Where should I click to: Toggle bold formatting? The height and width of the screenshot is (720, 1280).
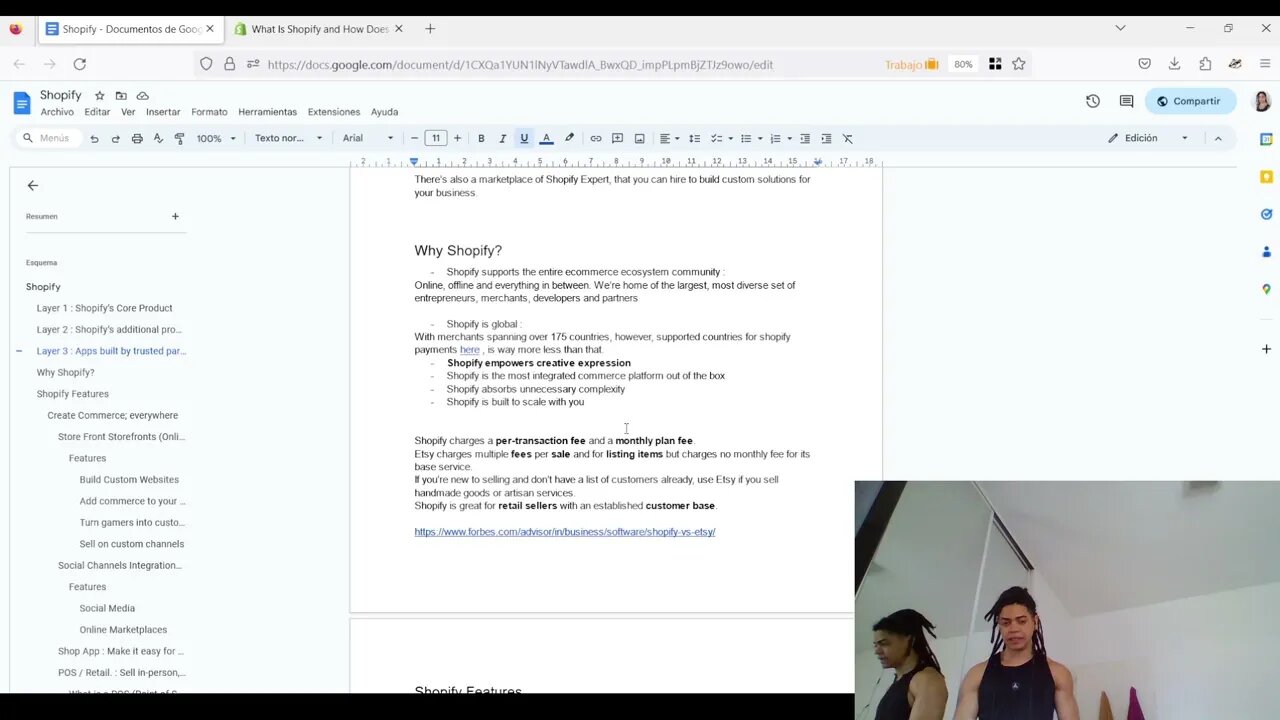point(481,138)
